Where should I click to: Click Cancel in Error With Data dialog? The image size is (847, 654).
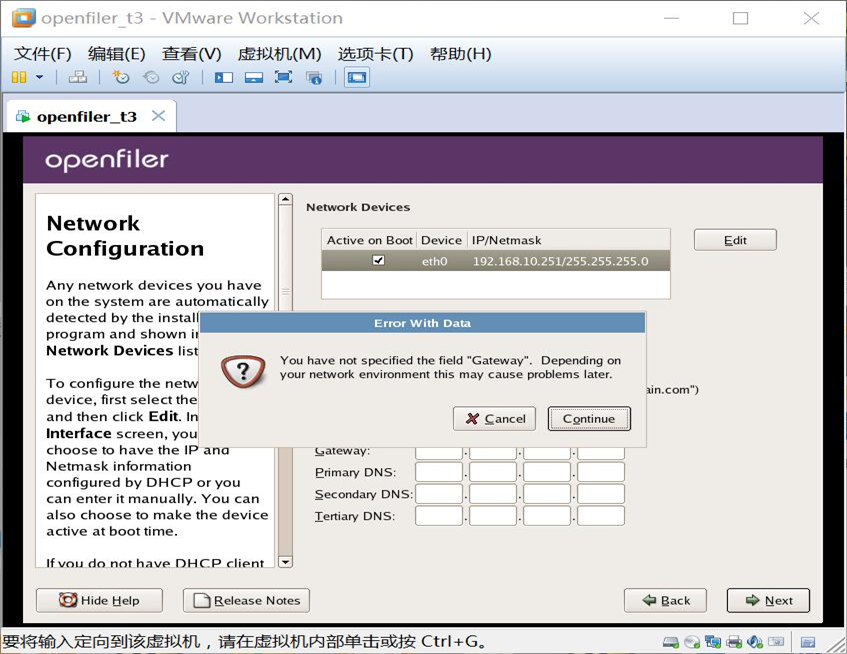(x=494, y=419)
